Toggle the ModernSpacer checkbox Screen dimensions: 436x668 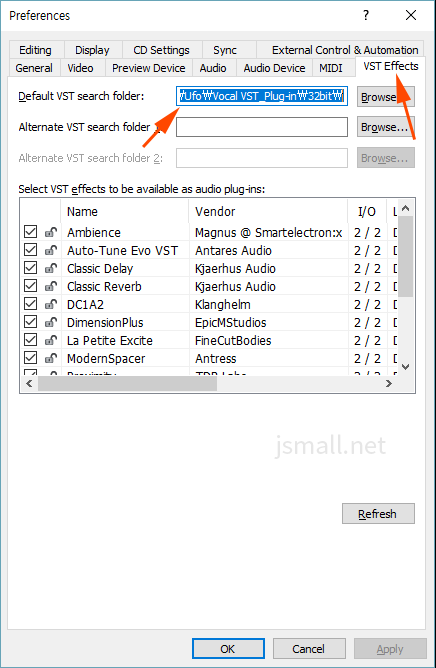pyautogui.click(x=30, y=358)
